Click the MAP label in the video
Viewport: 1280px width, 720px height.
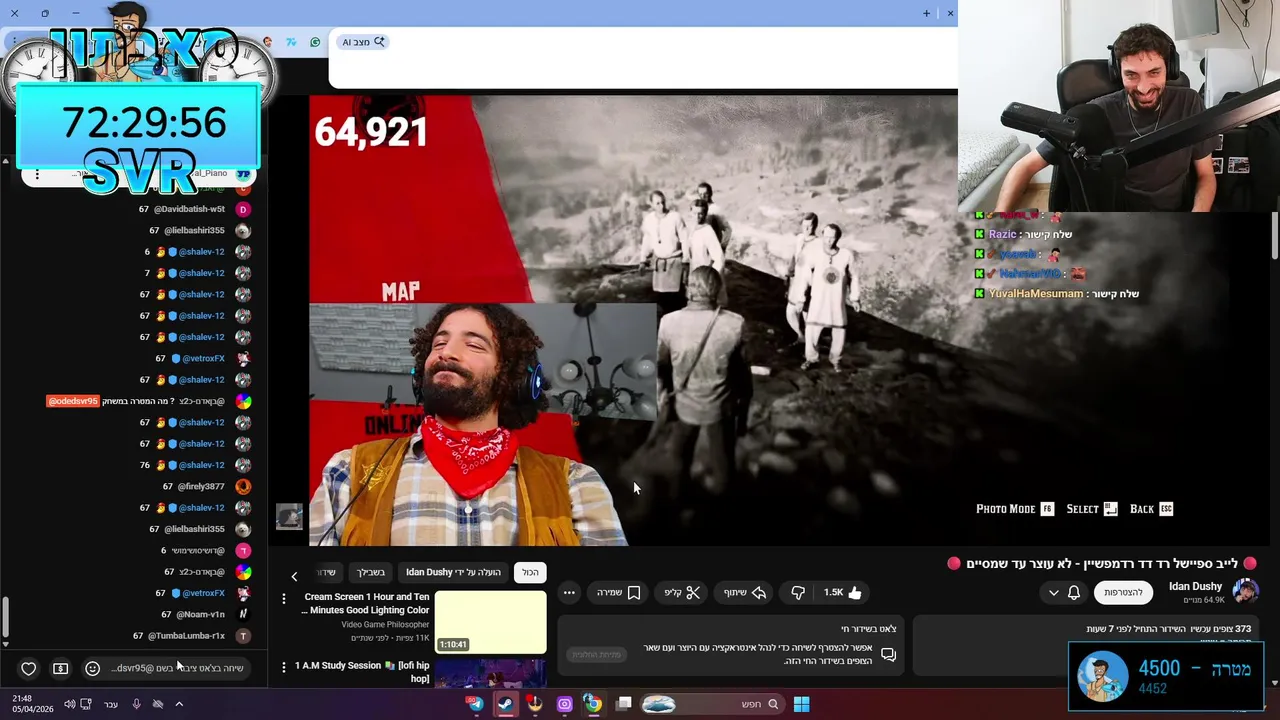[x=400, y=291]
